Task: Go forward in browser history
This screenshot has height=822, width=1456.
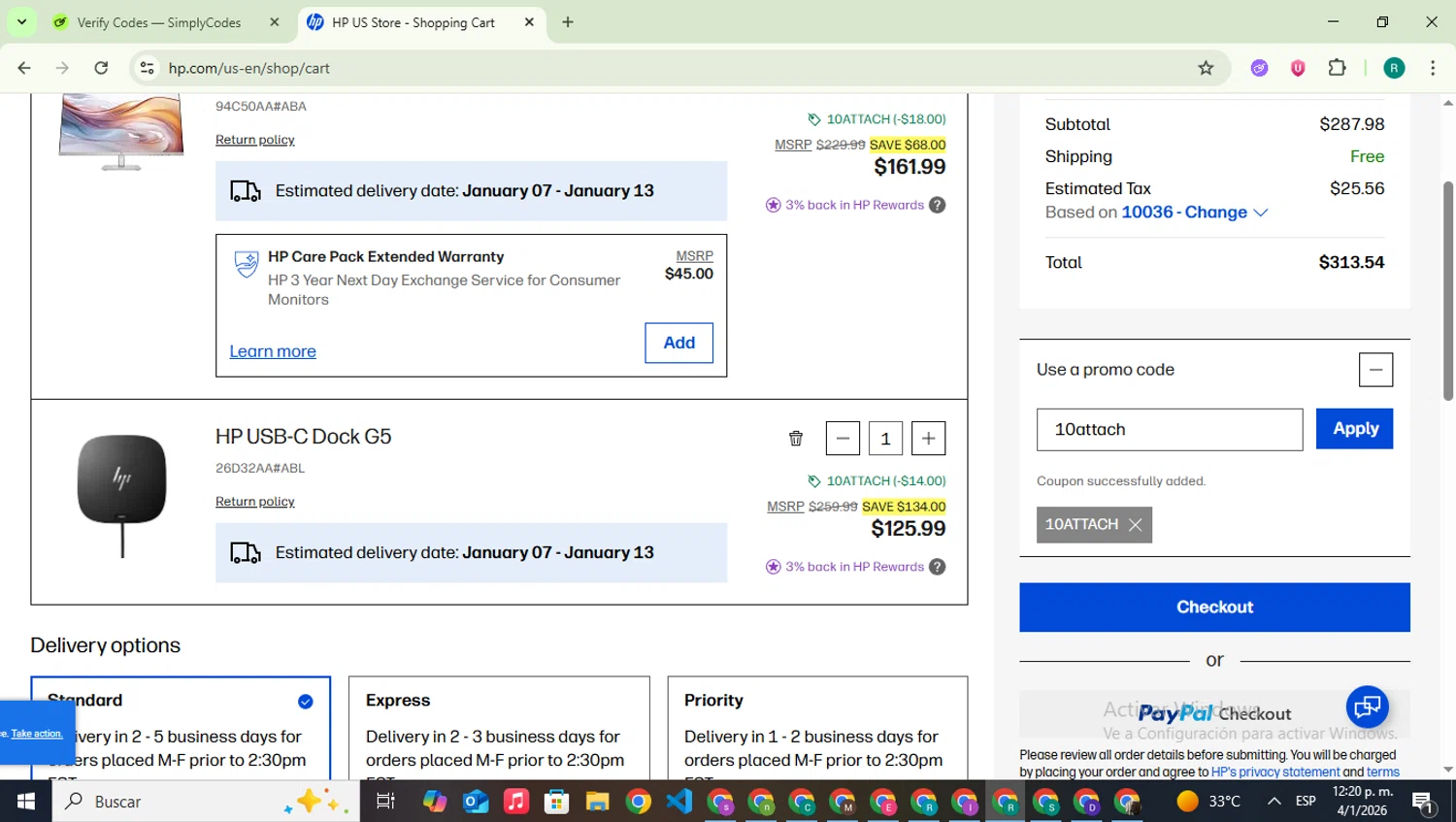Action: (x=62, y=68)
